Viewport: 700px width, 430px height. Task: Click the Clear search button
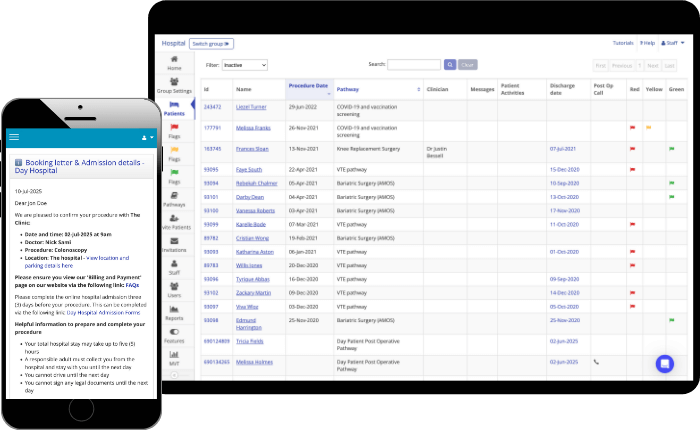point(467,65)
